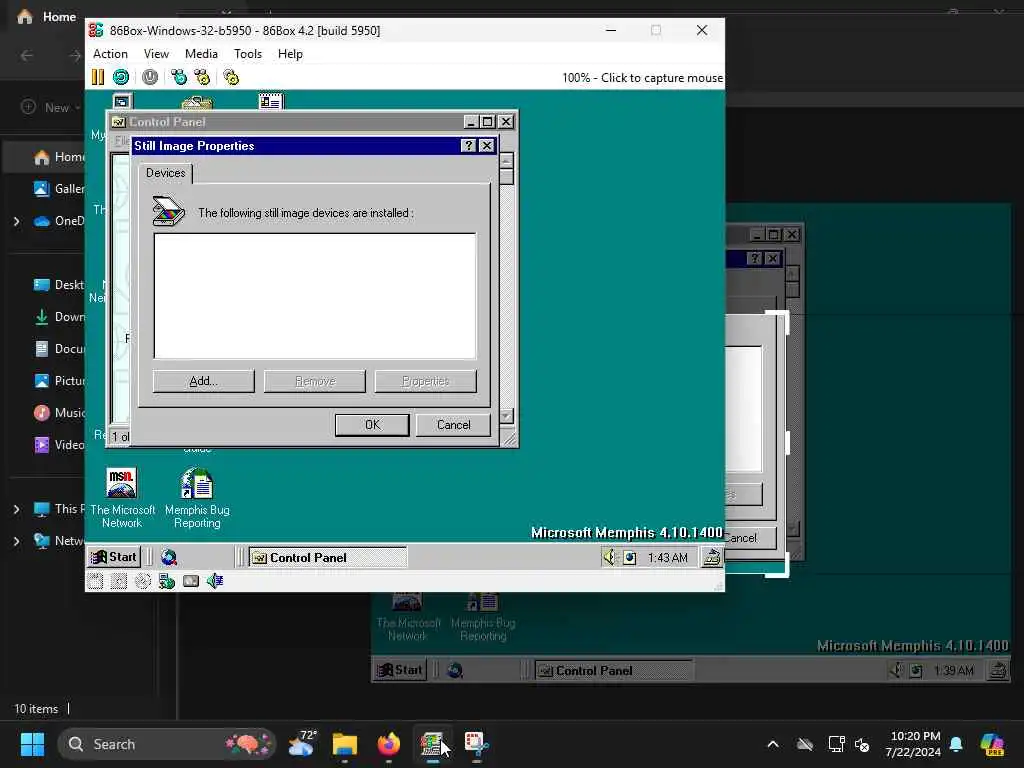Open the Media menu in 86Box
Screen dimensions: 1024x768
(x=201, y=54)
